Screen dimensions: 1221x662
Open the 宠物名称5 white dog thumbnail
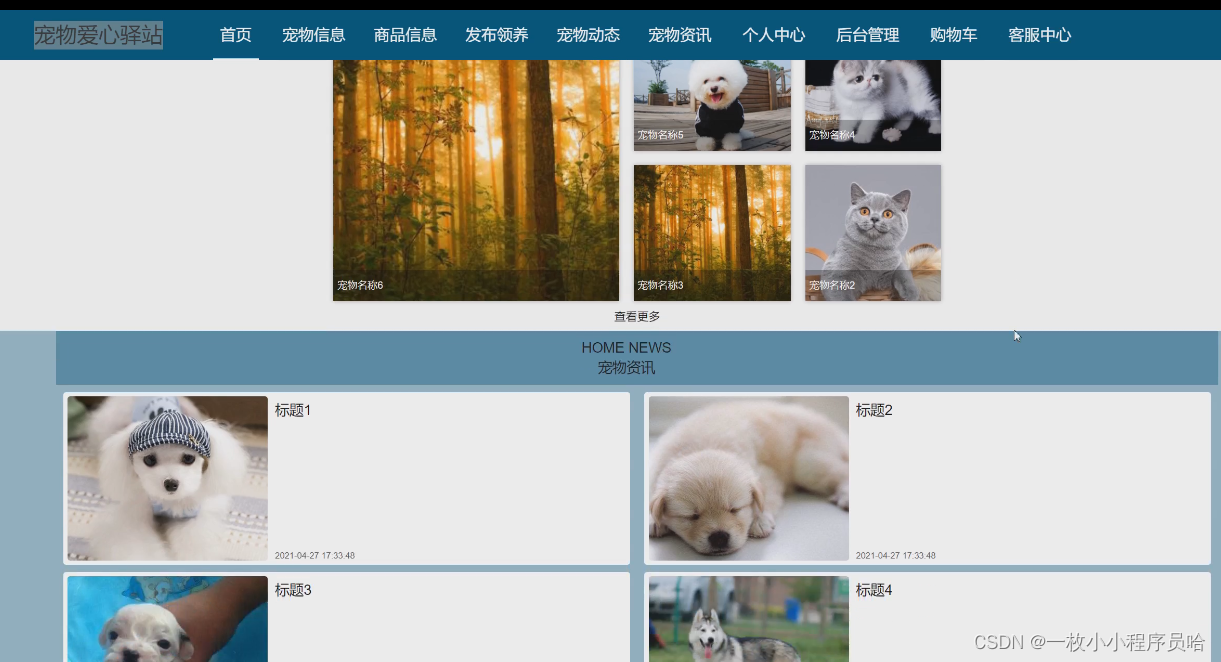point(712,105)
